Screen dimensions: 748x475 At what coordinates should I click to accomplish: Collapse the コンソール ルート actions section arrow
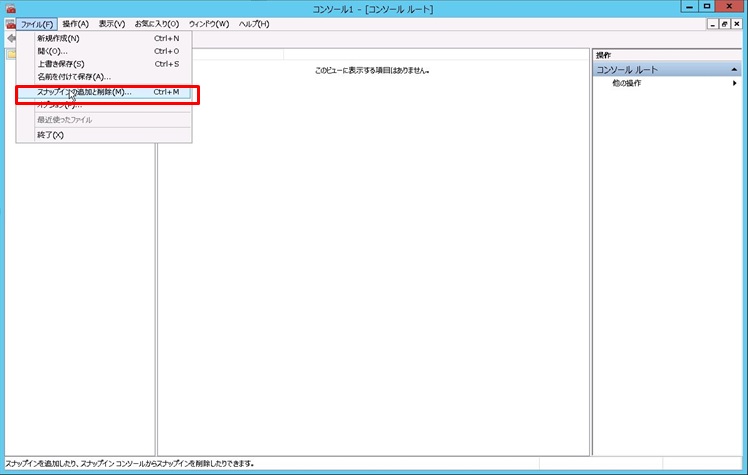point(733,70)
